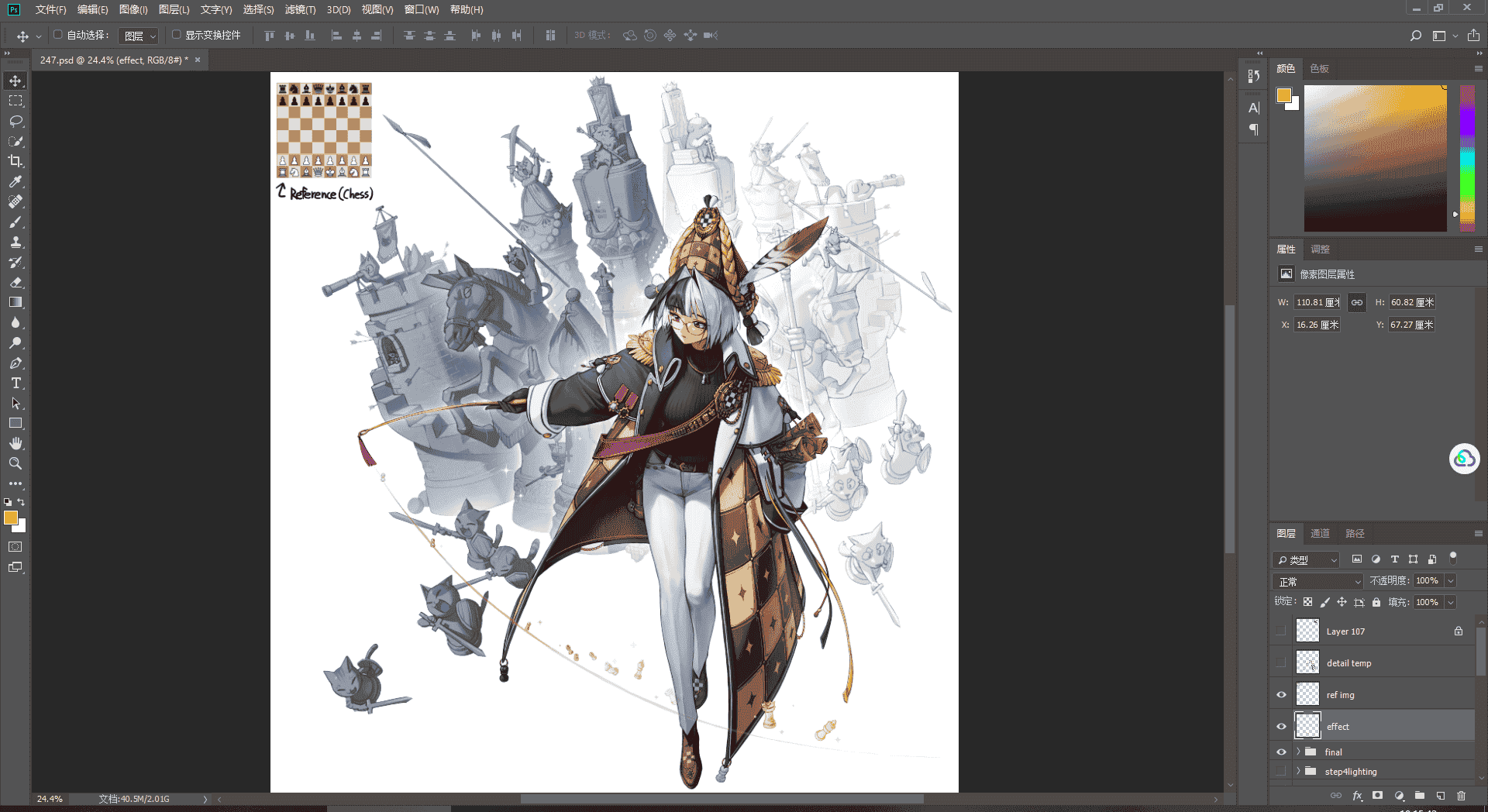Hide the ref img layer

click(x=1281, y=695)
